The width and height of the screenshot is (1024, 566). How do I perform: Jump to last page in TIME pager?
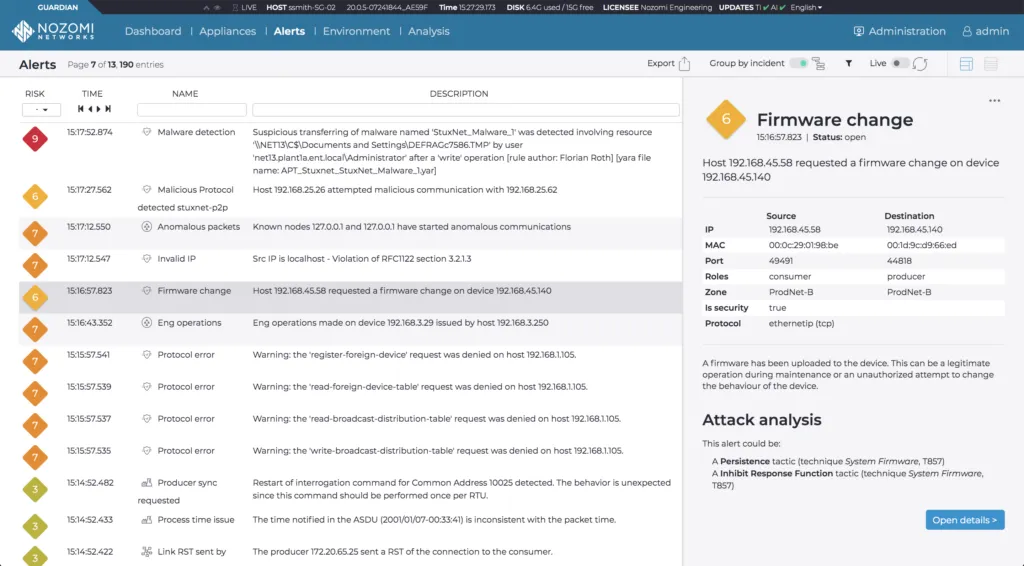coord(108,109)
